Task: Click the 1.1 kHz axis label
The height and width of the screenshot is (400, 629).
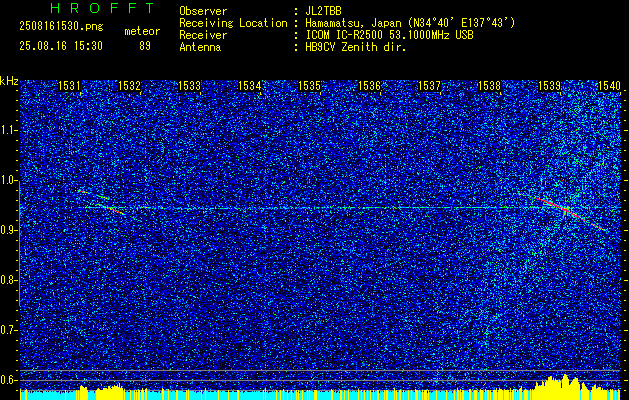Action: click(x=8, y=130)
